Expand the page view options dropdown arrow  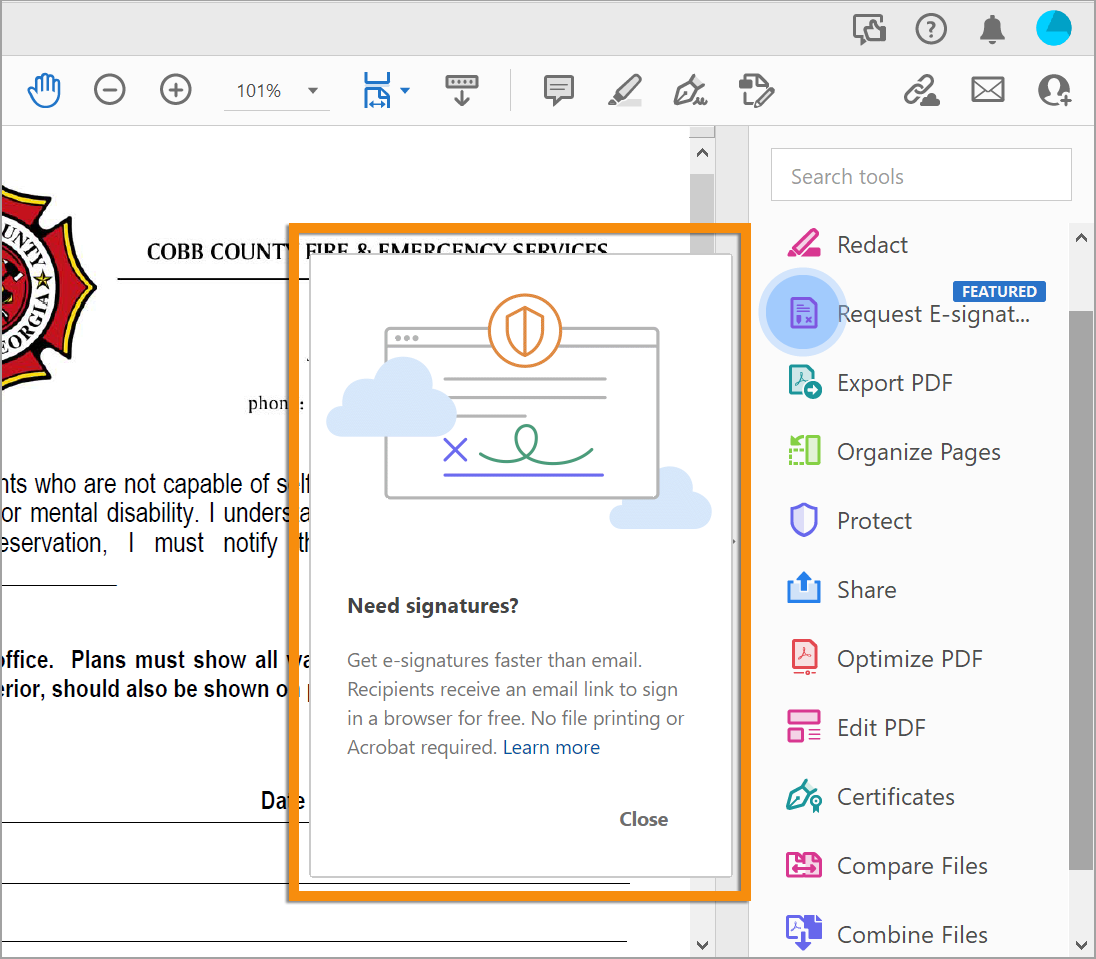404,90
